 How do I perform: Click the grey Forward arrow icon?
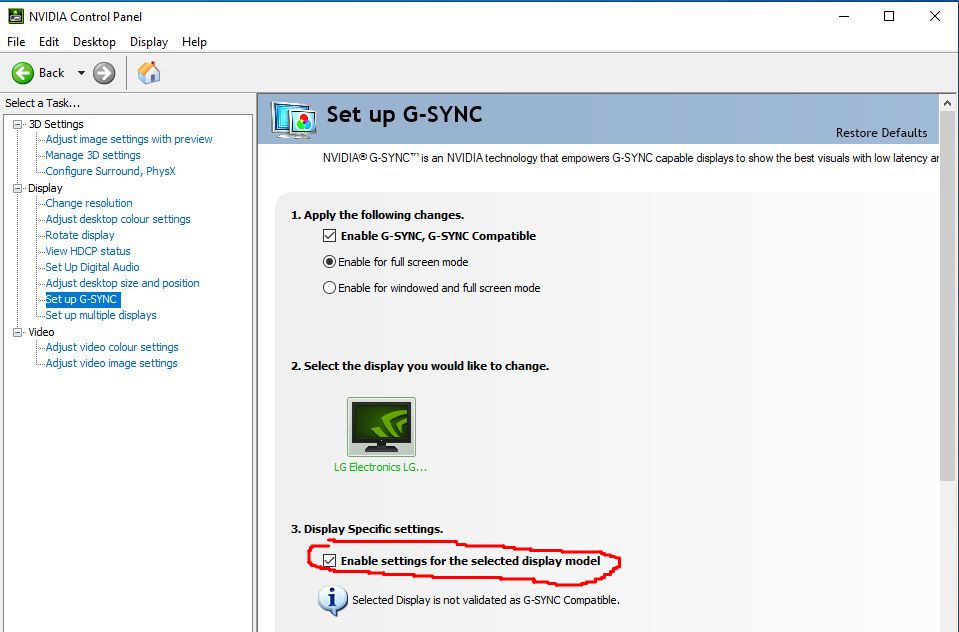click(104, 73)
